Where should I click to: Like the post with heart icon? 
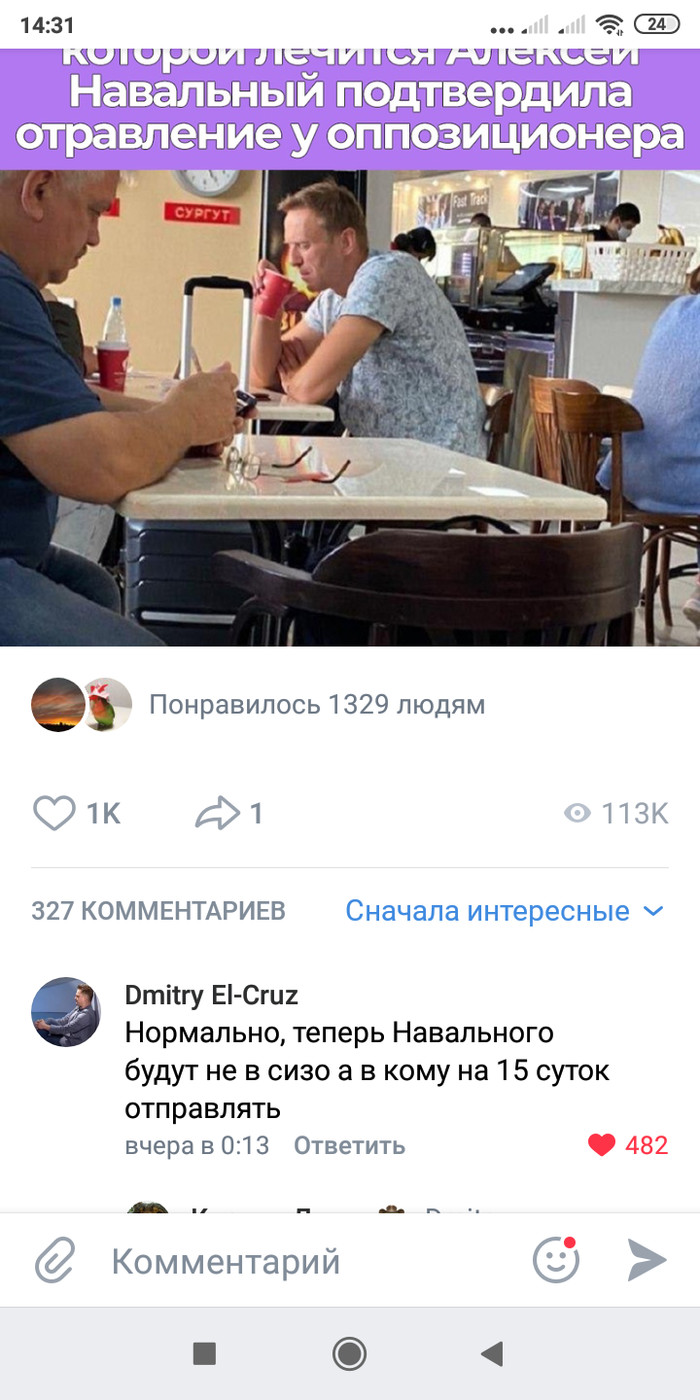(x=55, y=813)
